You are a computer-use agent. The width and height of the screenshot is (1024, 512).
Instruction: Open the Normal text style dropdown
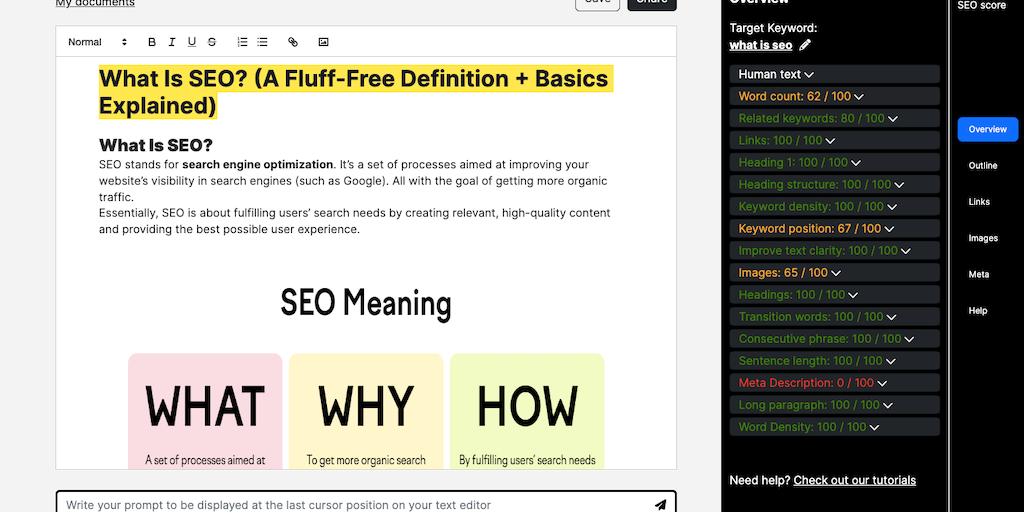97,42
